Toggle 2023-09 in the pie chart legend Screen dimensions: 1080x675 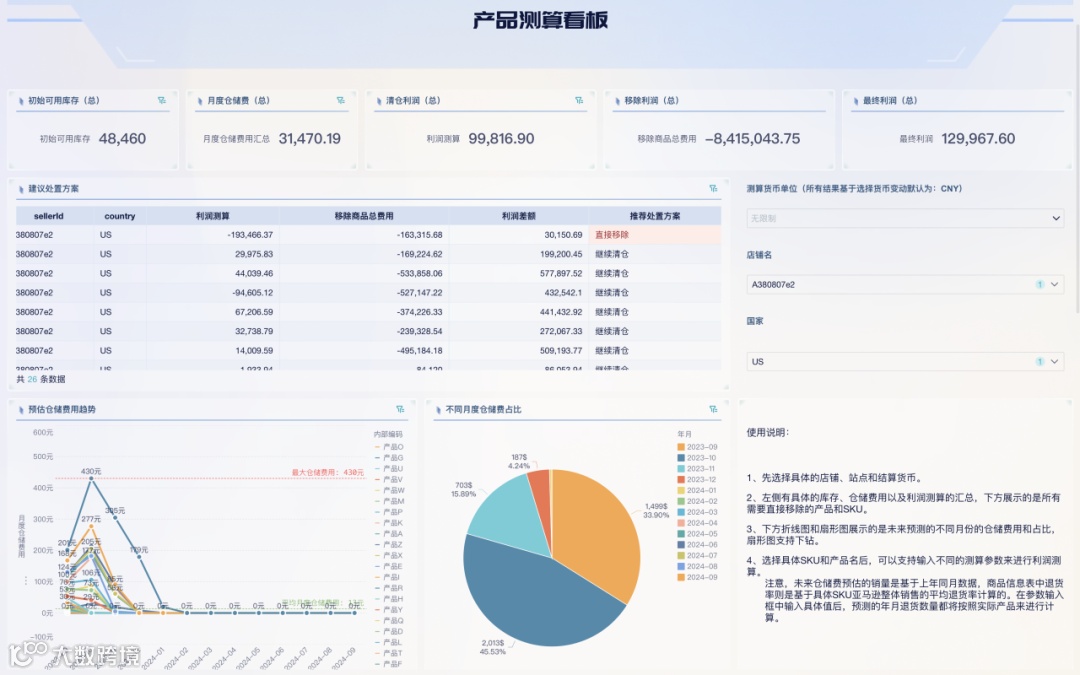click(700, 446)
